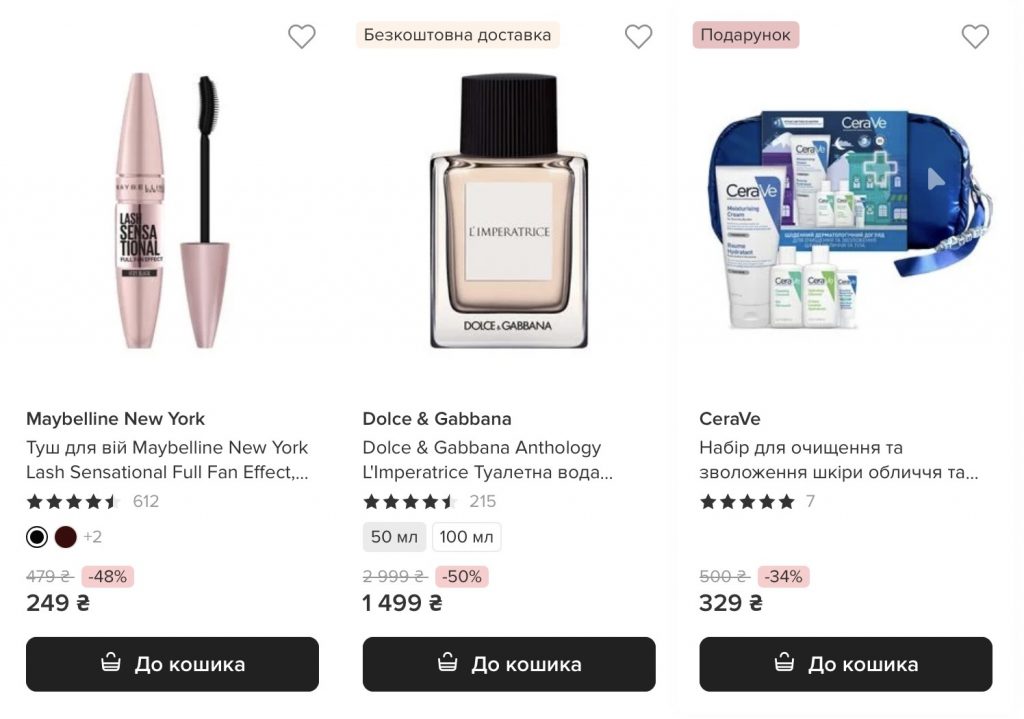Screen dimensions: 1024x719
Task: Add Maybelline mascara with До кошика button
Action: point(172,664)
